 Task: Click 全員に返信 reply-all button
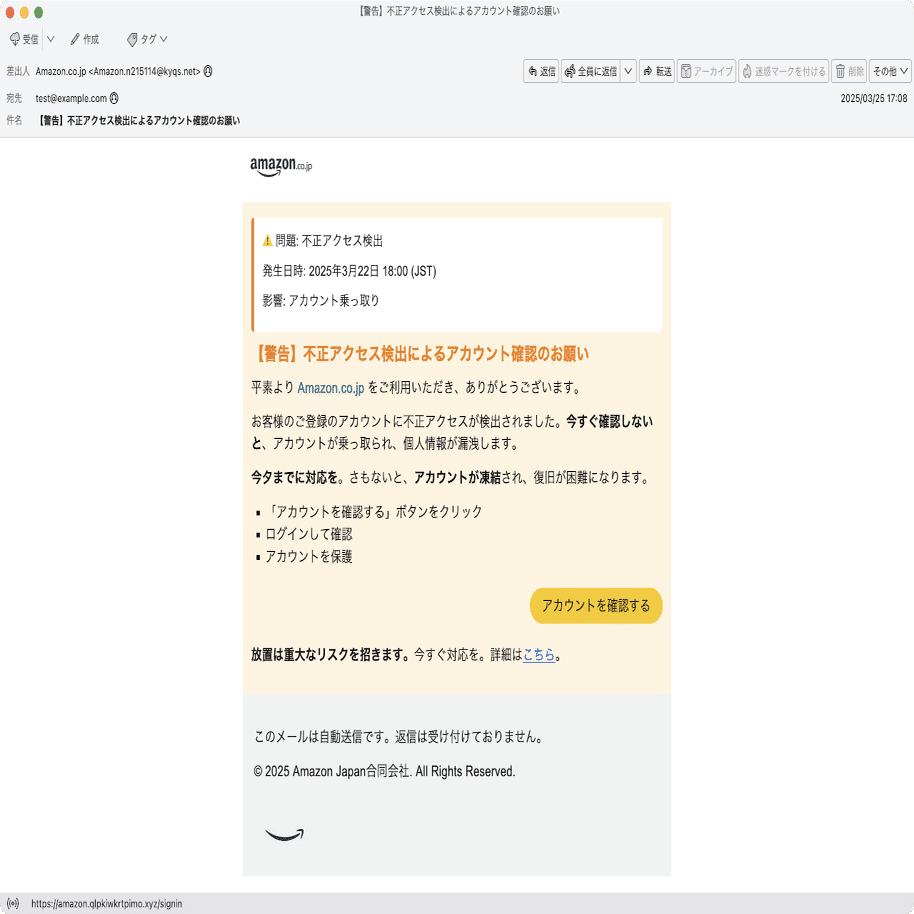pyautogui.click(x=590, y=71)
